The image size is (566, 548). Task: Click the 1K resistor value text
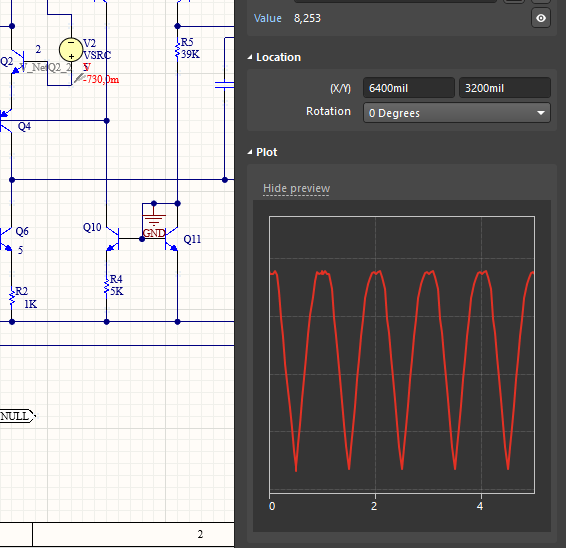click(x=31, y=304)
